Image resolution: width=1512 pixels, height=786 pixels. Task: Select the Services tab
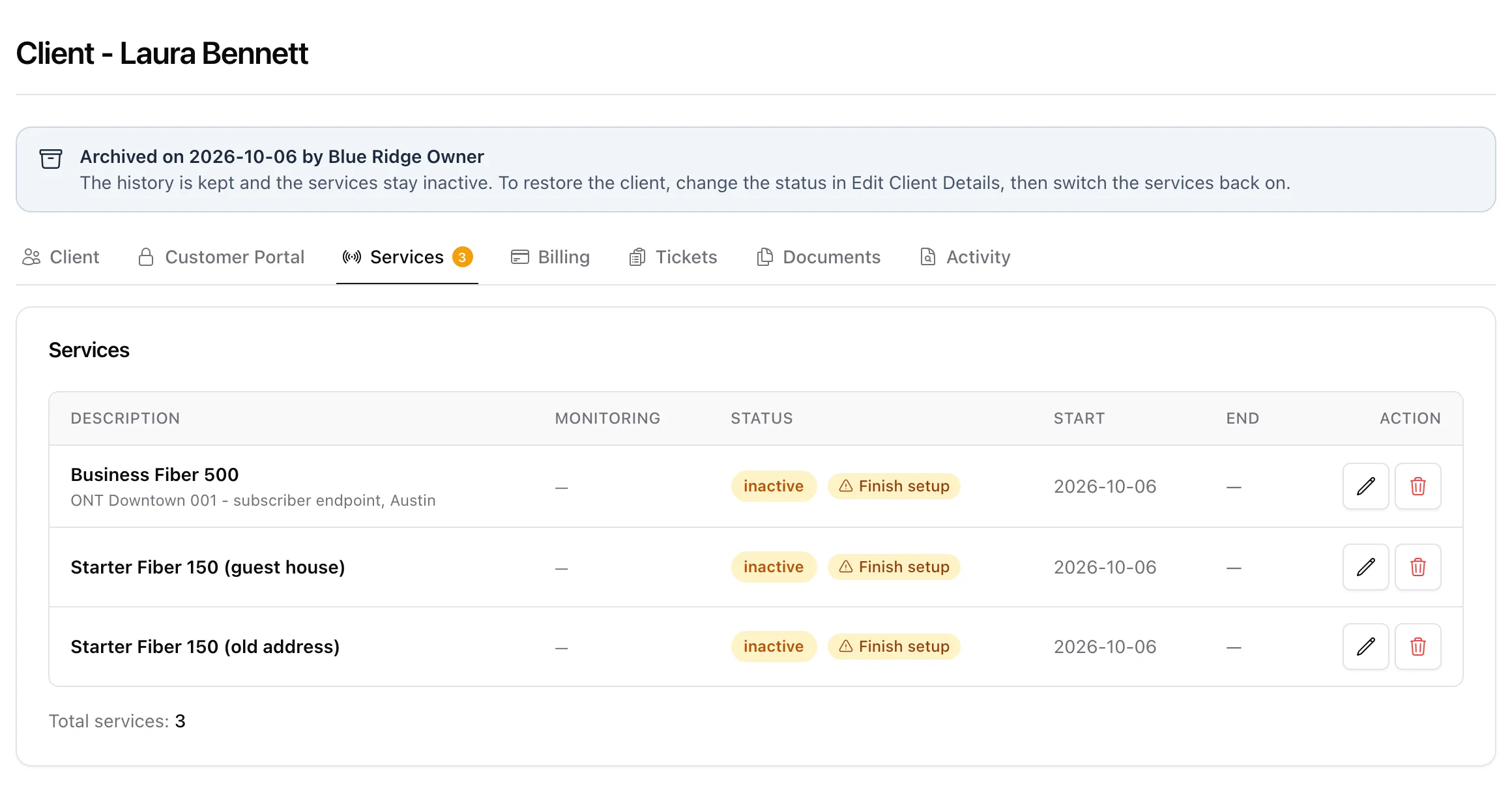407,257
